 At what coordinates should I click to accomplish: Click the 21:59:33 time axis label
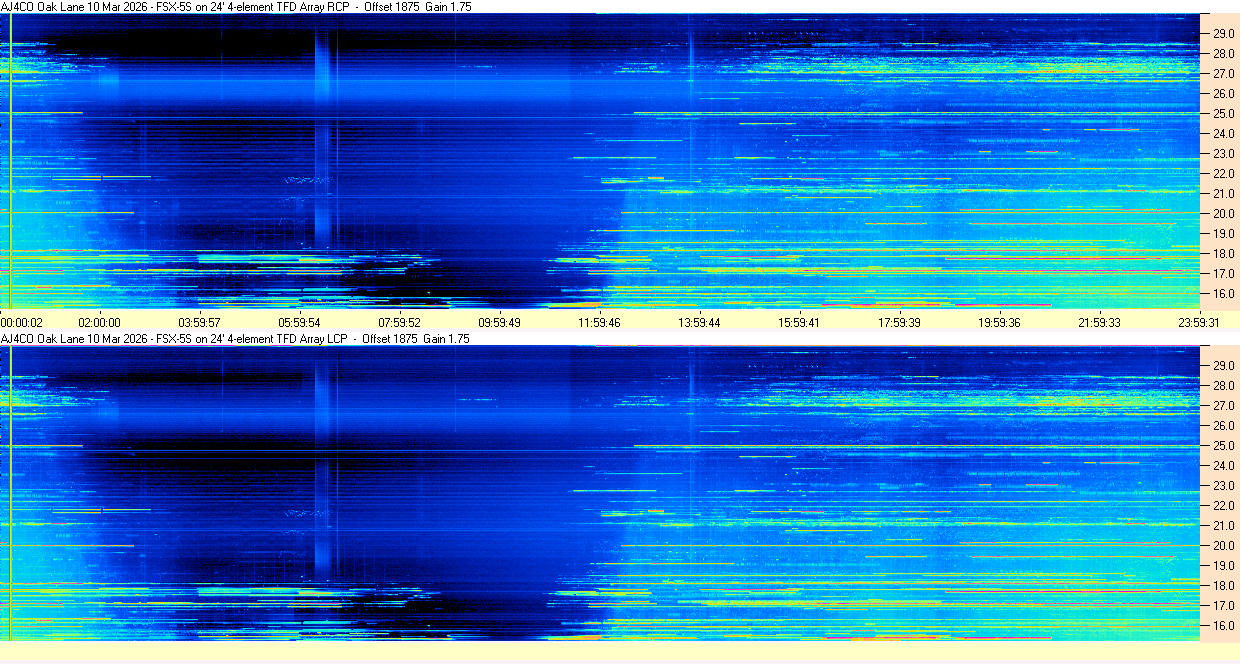pos(1100,322)
